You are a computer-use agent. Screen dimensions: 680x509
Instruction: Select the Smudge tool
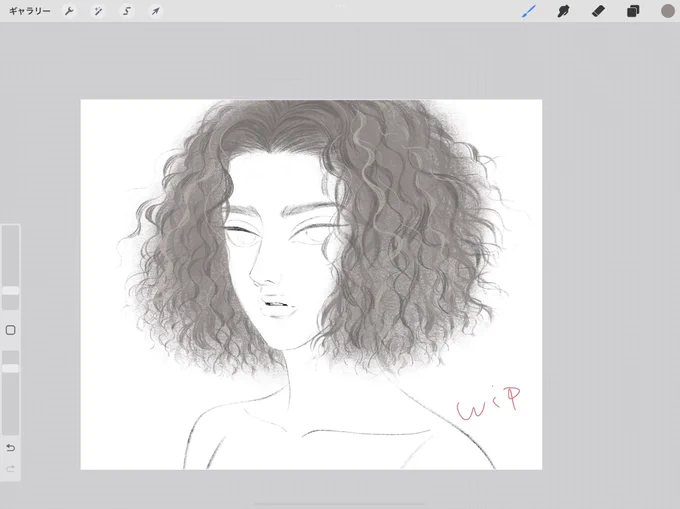[x=563, y=11]
